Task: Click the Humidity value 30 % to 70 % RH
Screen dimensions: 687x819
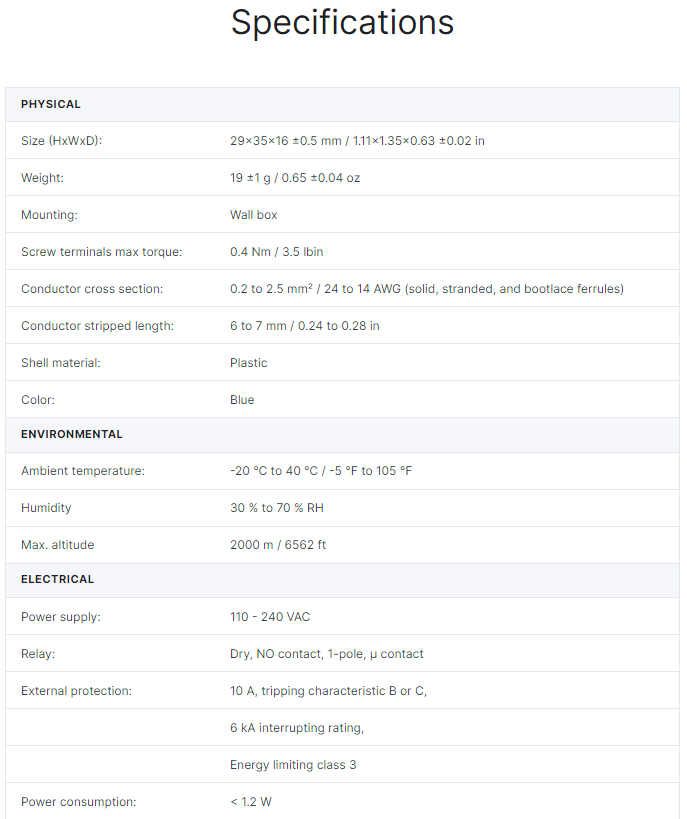Action: click(x=277, y=508)
